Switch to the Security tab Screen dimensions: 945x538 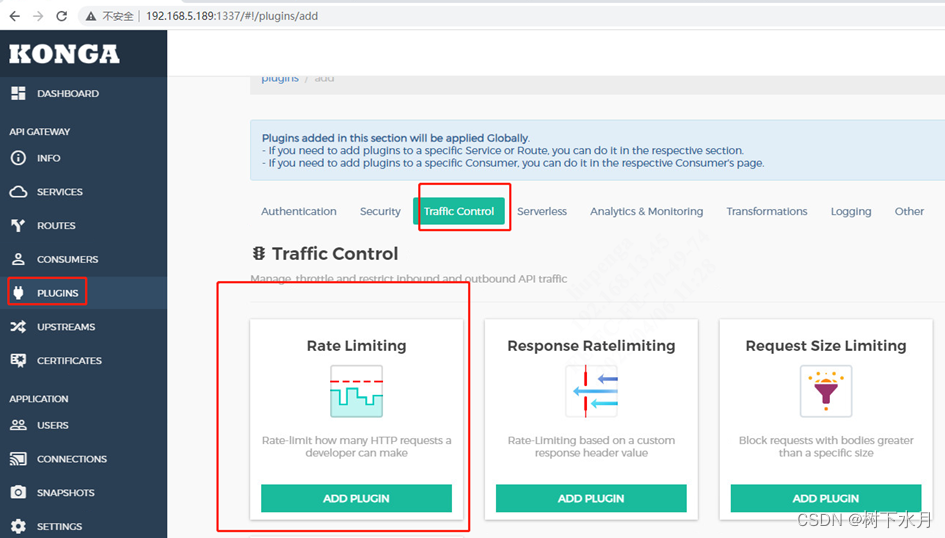click(x=380, y=211)
